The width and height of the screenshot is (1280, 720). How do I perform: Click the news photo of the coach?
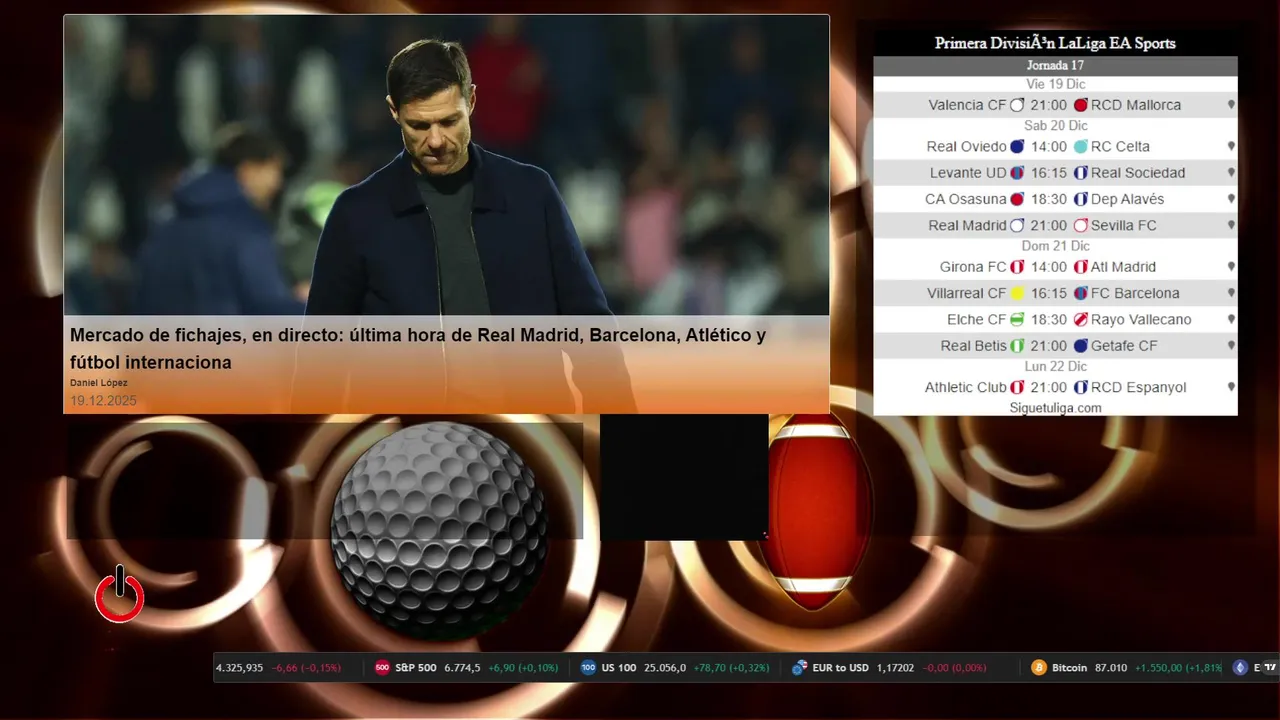click(x=446, y=165)
